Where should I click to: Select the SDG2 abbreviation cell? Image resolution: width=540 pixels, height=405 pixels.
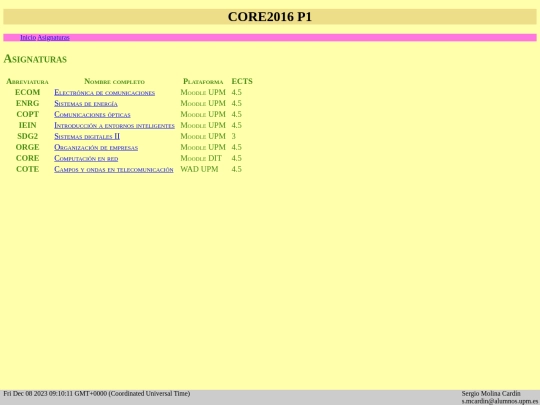(27, 136)
